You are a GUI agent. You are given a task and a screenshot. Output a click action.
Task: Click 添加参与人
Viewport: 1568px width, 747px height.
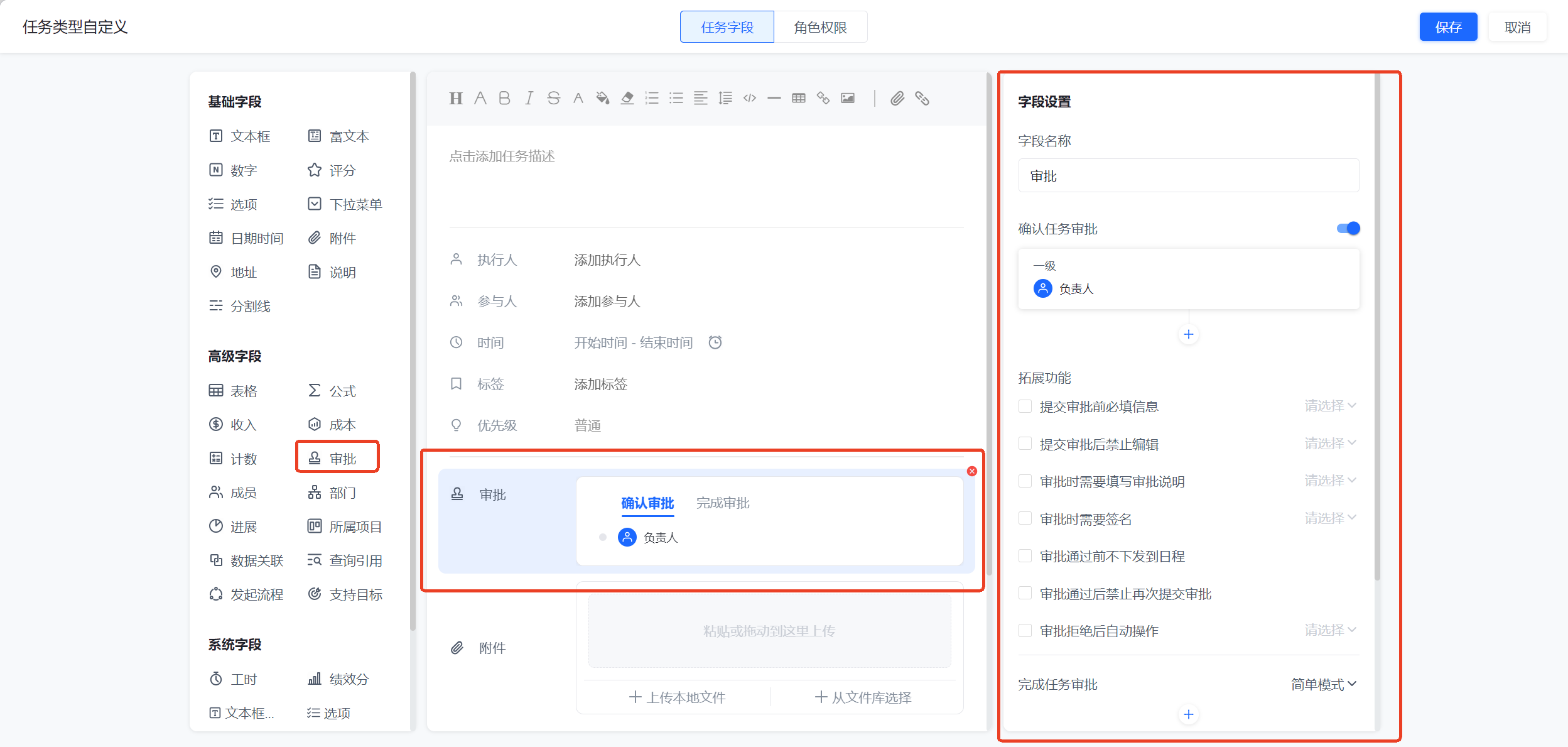click(x=607, y=302)
